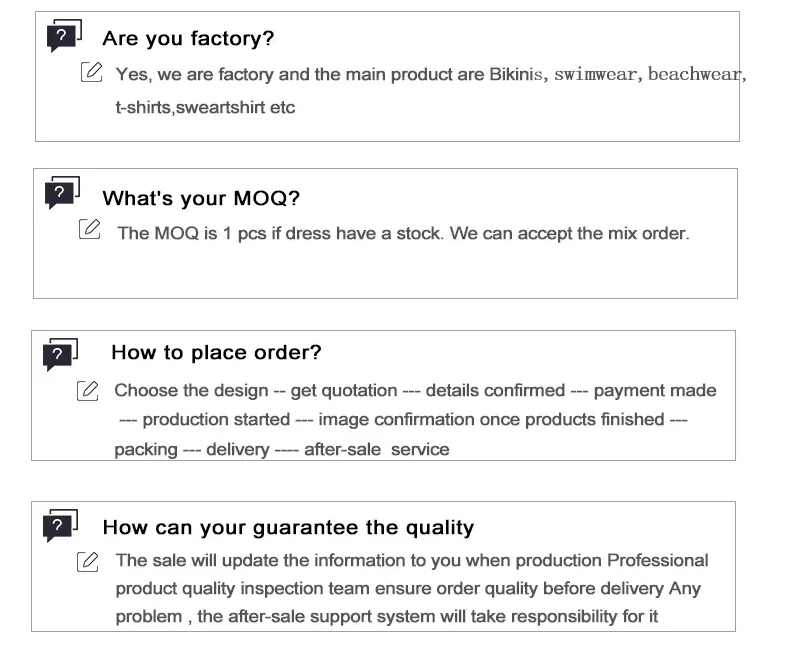Click 'What's your MOQ?' heading
This screenshot has height=647, width=796.
(201, 198)
